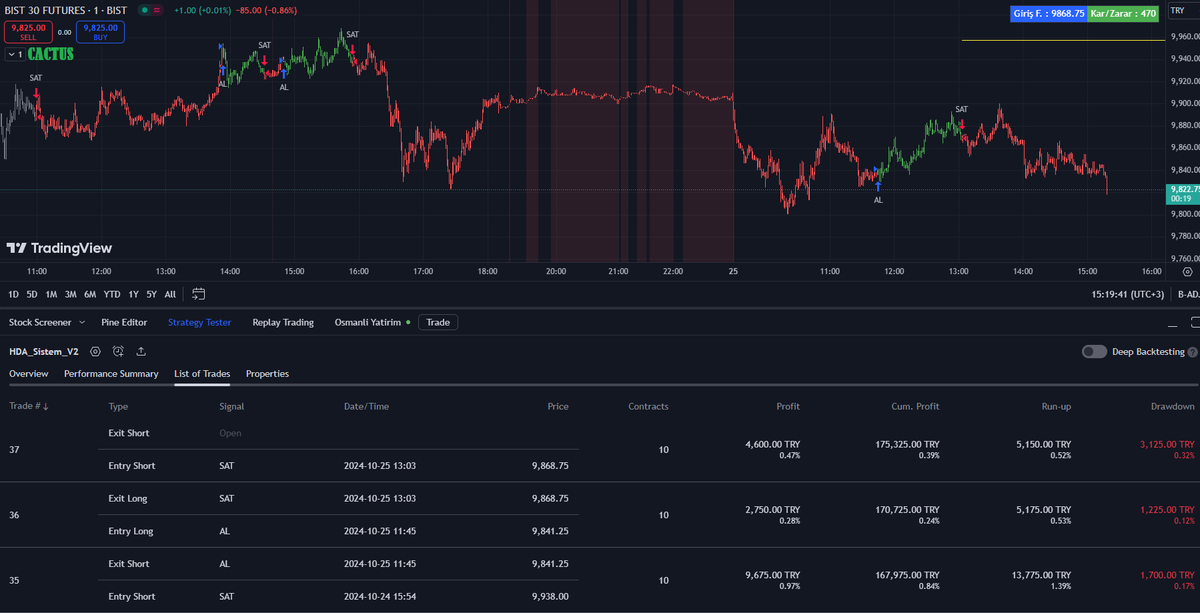Maximize the bottom panel
1200x613 pixels.
tap(1194, 323)
